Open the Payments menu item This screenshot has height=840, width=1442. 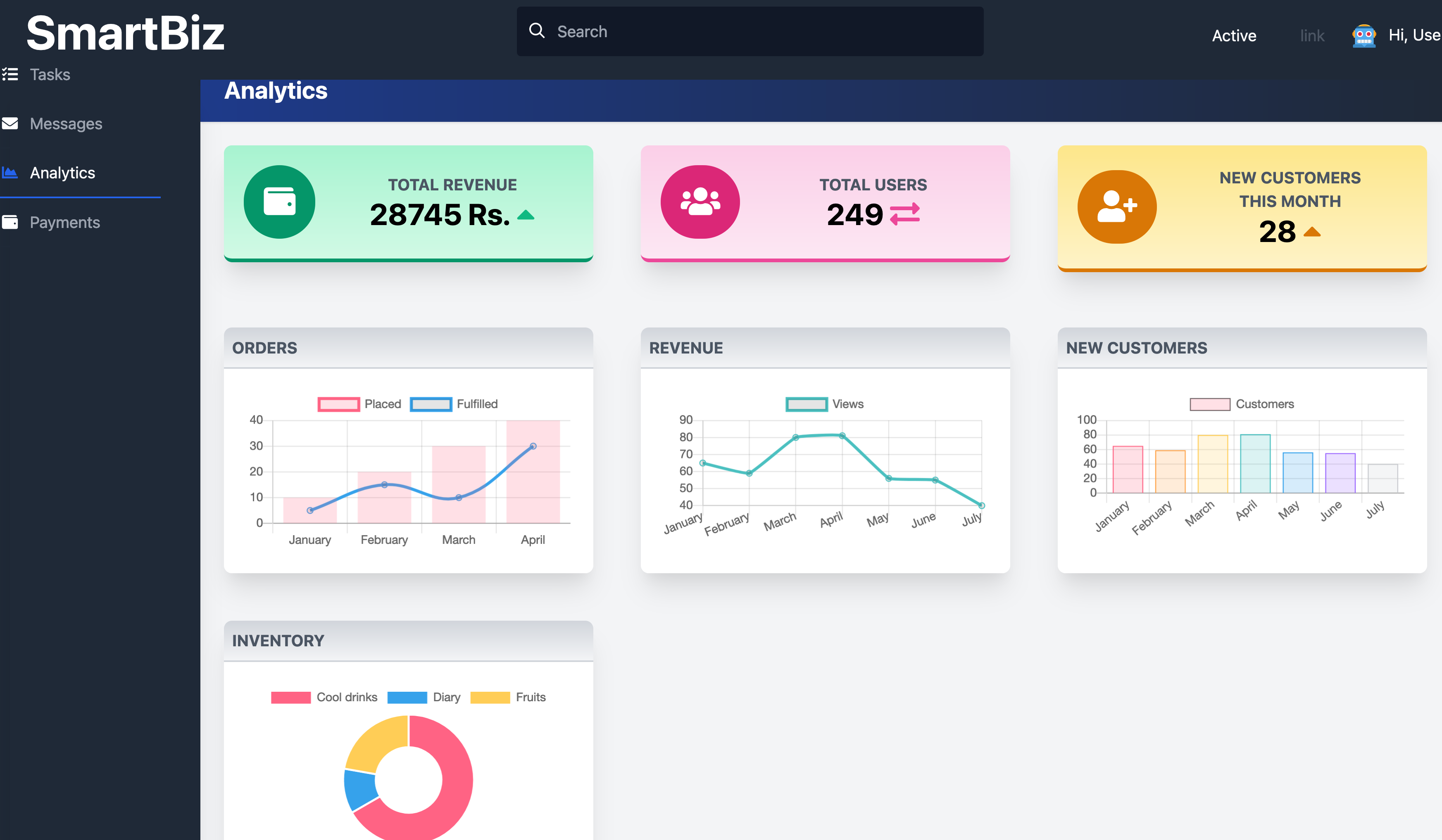point(64,222)
